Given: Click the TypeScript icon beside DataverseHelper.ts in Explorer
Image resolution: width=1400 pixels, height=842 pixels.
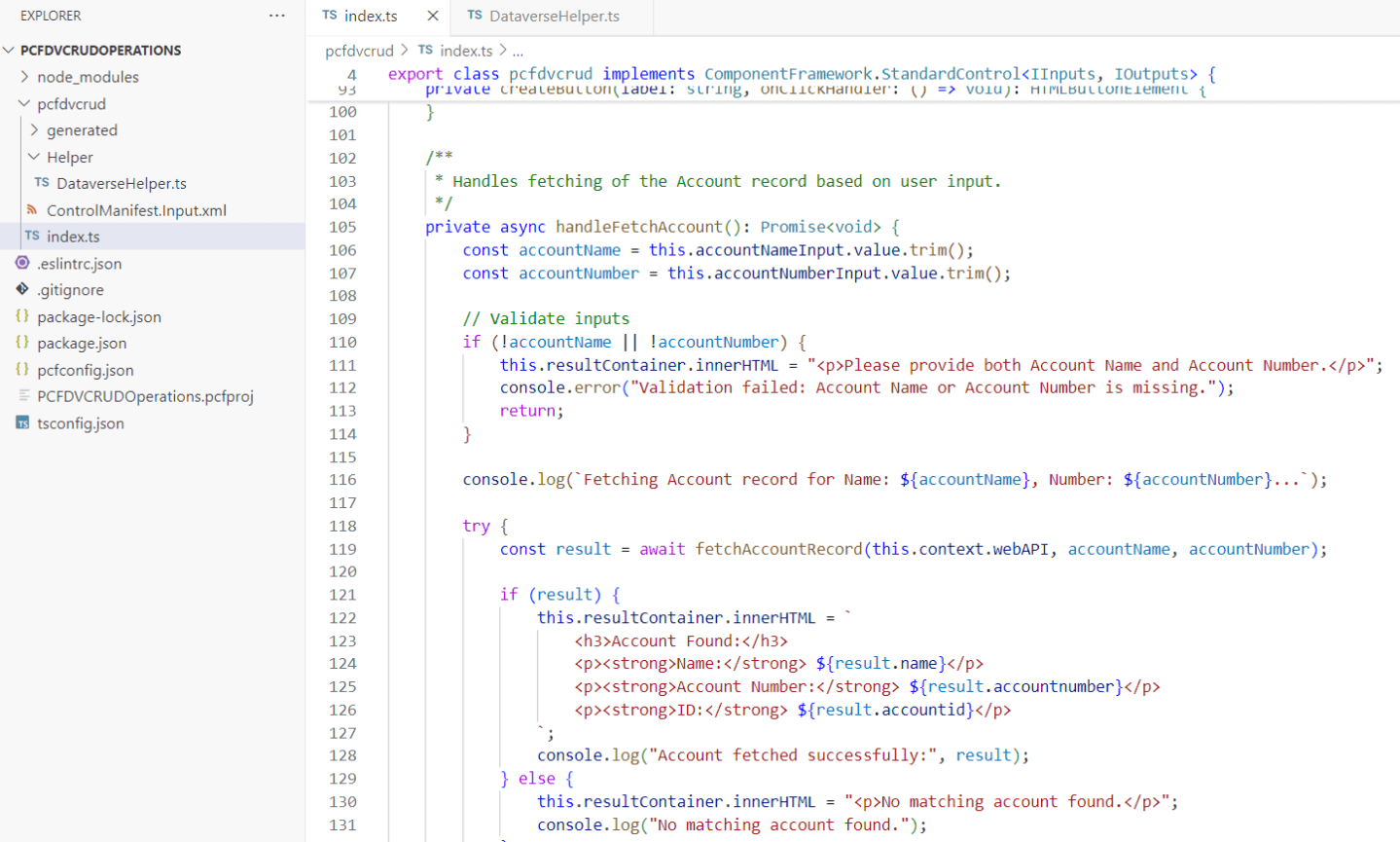Looking at the screenshot, I should tap(43, 183).
